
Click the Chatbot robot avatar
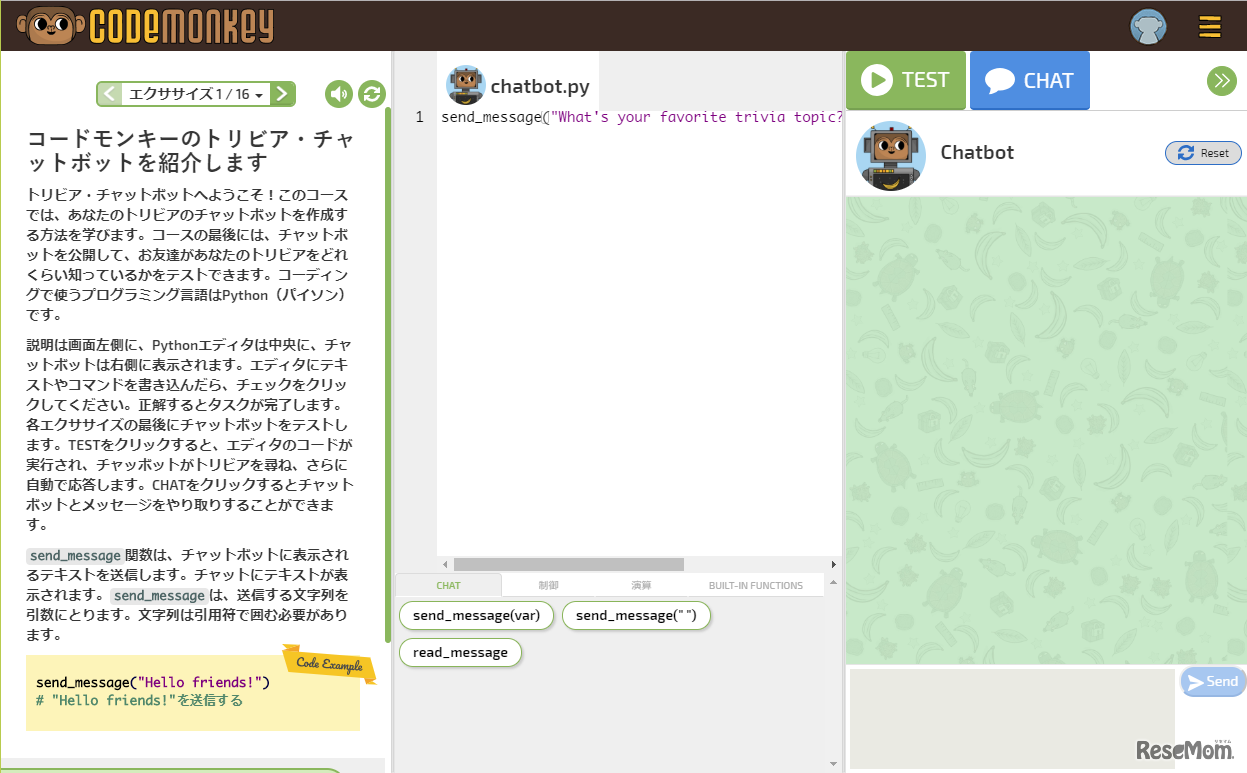[x=891, y=156]
